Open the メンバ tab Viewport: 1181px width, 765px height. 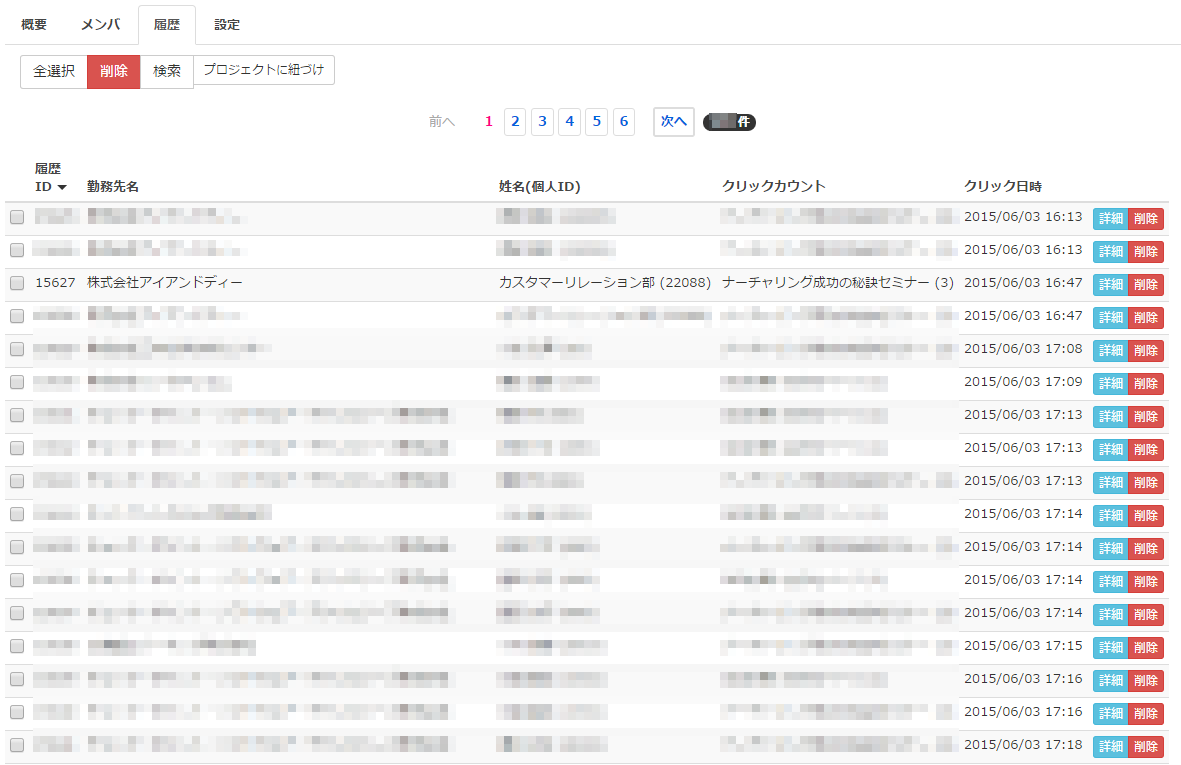pyautogui.click(x=100, y=25)
